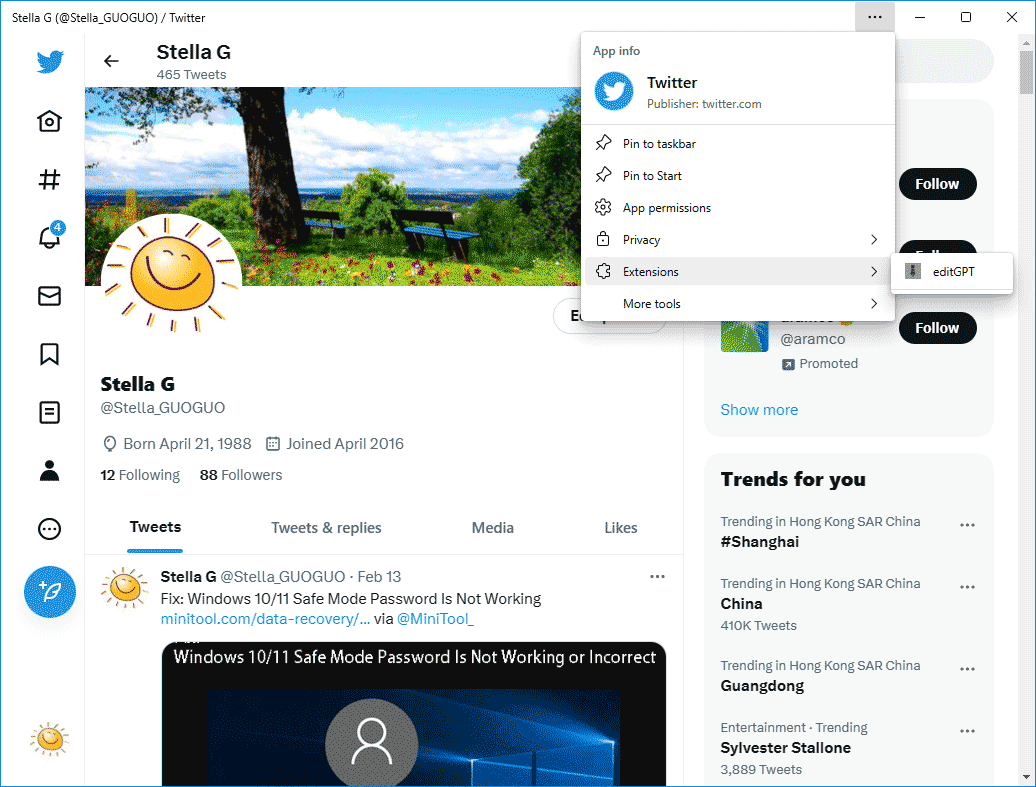Open options for #Shanghai trend

pyautogui.click(x=967, y=525)
